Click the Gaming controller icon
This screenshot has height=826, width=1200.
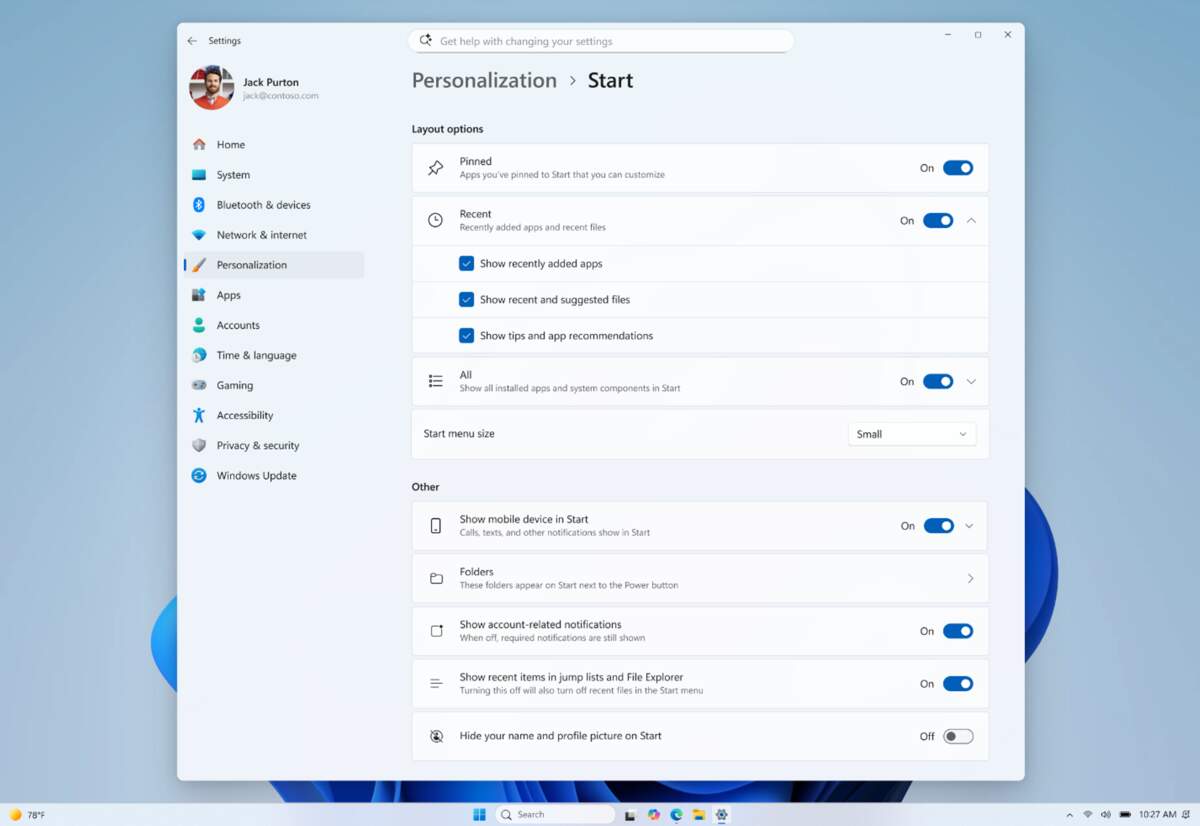click(x=199, y=385)
